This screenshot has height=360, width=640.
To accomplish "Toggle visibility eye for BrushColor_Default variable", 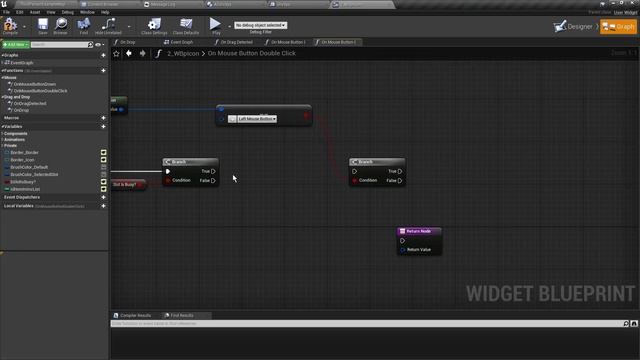I will pyautogui.click(x=104, y=167).
